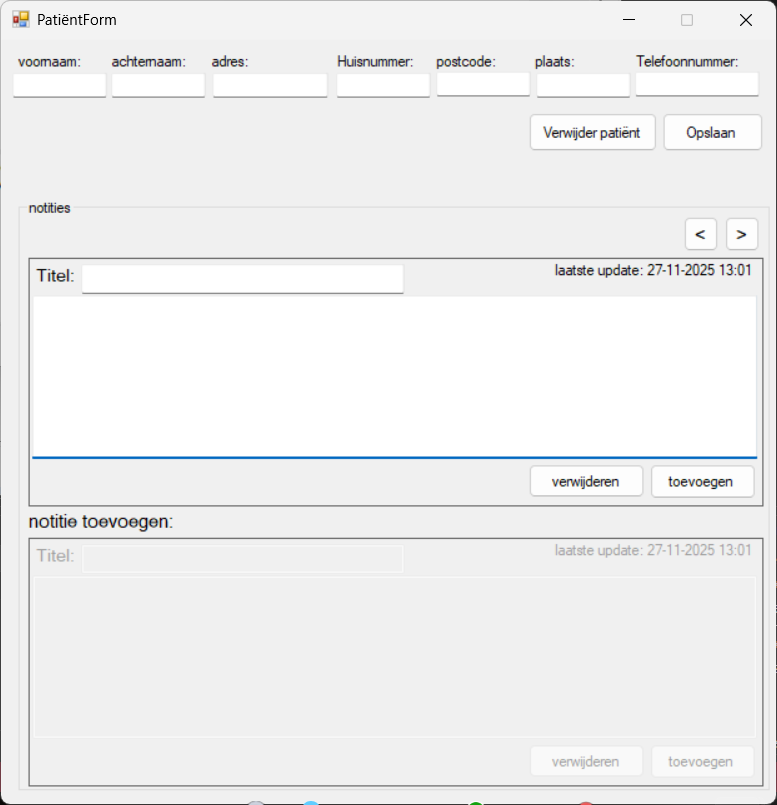This screenshot has height=805, width=777.
Task: Click the postcode text field
Action: [483, 84]
